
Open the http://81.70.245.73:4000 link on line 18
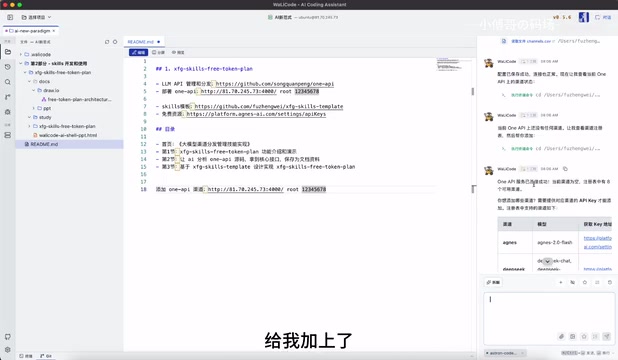point(246,189)
